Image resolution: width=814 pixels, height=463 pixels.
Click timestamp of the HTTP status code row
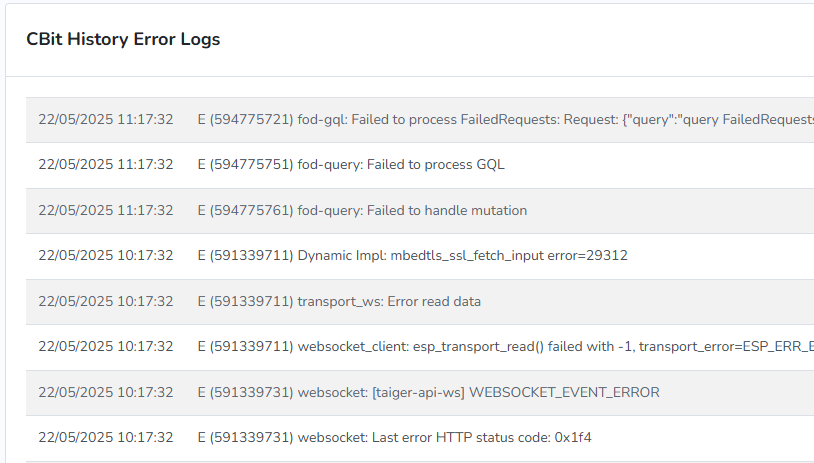pyautogui.click(x=106, y=437)
